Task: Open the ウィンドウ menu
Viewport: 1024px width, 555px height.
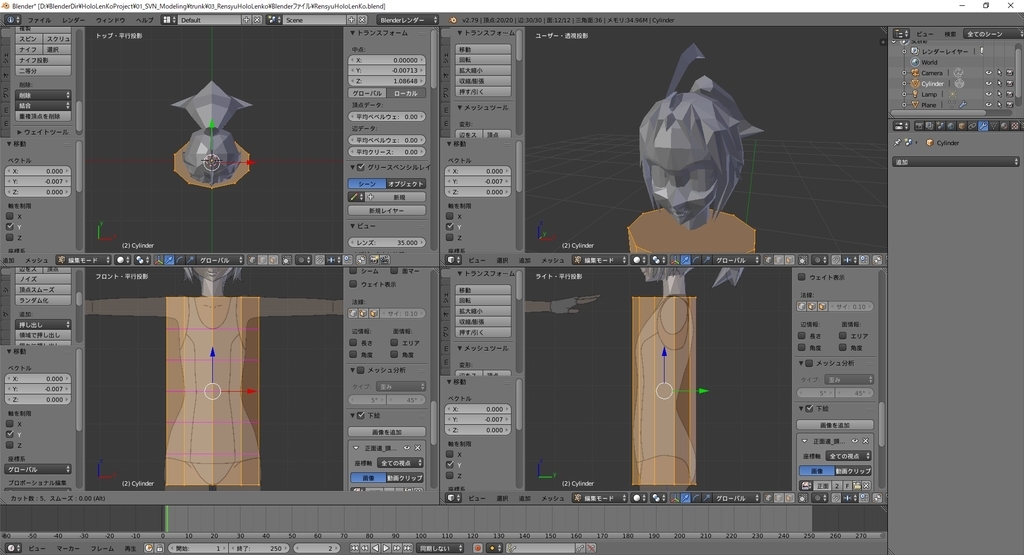Action: tap(110, 20)
